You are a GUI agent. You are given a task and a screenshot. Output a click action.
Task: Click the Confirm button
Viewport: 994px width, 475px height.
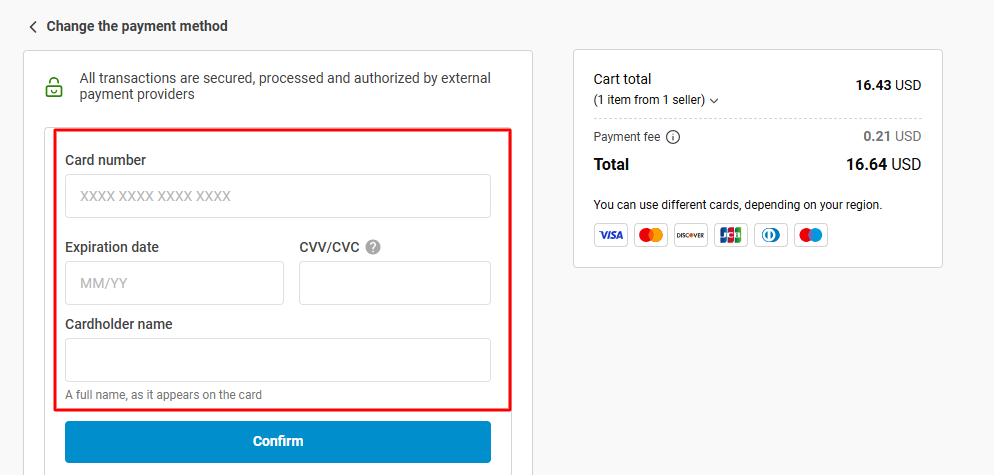pos(278,441)
